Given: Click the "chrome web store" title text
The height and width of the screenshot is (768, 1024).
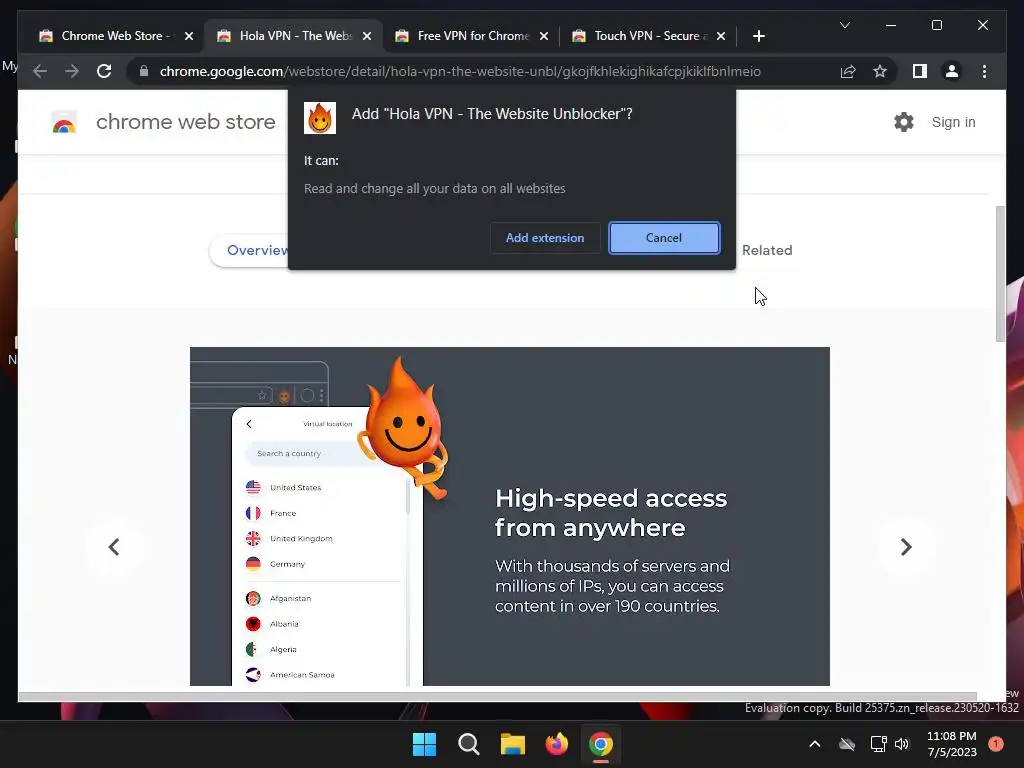Looking at the screenshot, I should [185, 122].
